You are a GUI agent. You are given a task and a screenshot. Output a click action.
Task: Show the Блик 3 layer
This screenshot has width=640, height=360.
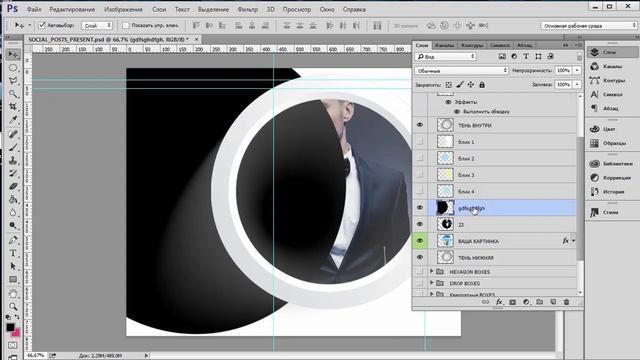[x=420, y=175]
